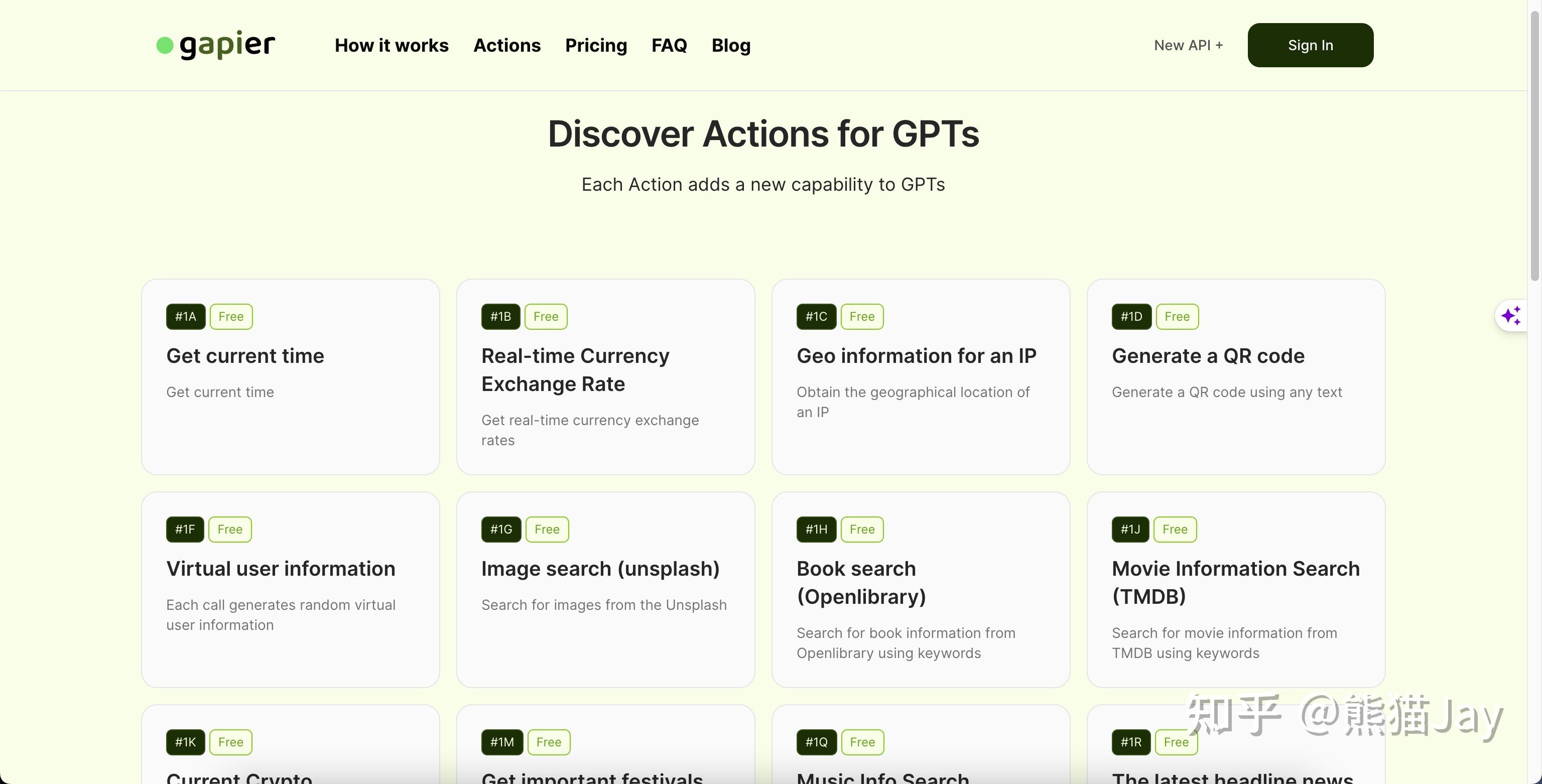
Task: Click the #1G badge on the Image search card
Action: 500,530
